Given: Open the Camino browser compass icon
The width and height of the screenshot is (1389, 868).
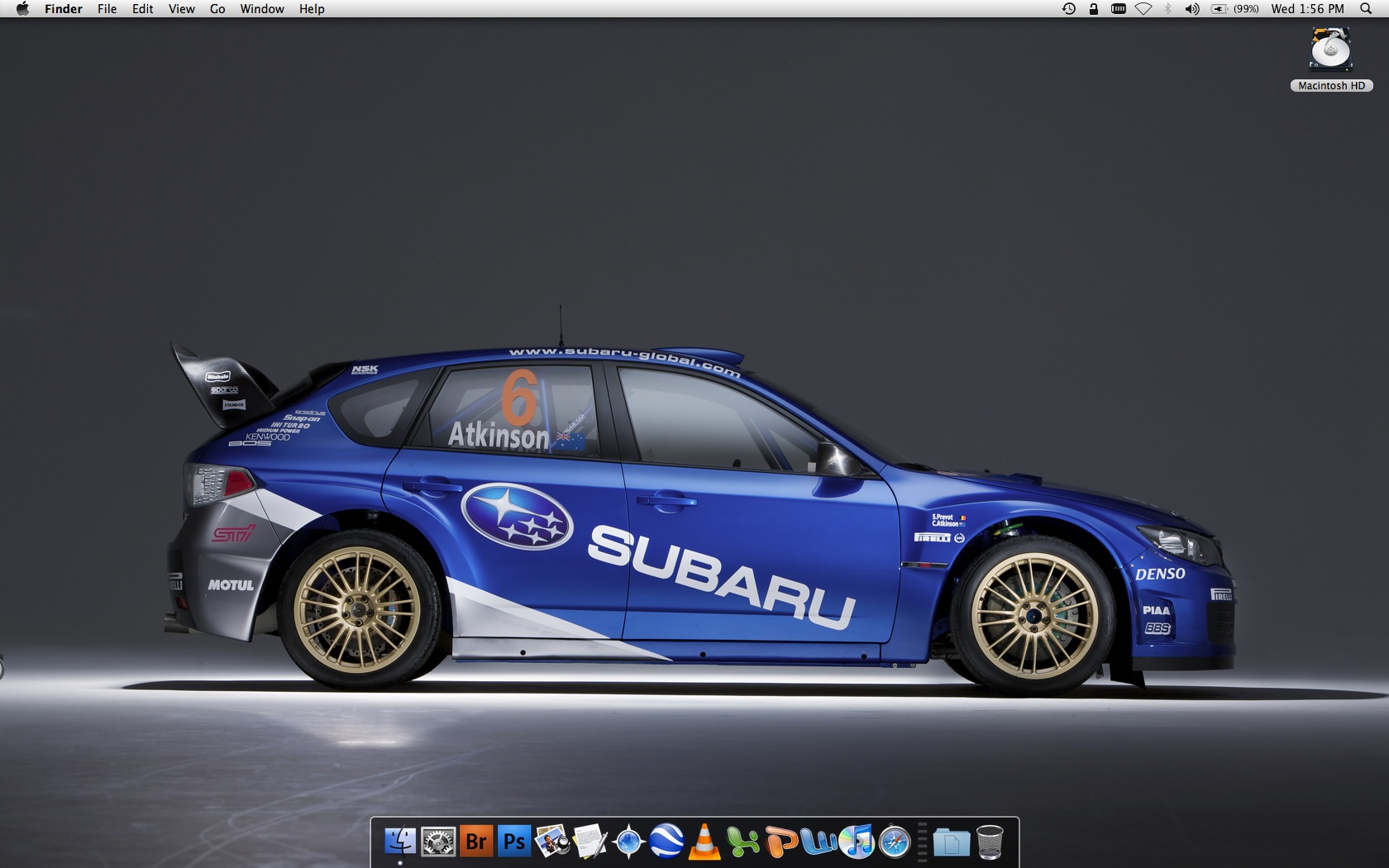Looking at the screenshot, I should point(628,842).
